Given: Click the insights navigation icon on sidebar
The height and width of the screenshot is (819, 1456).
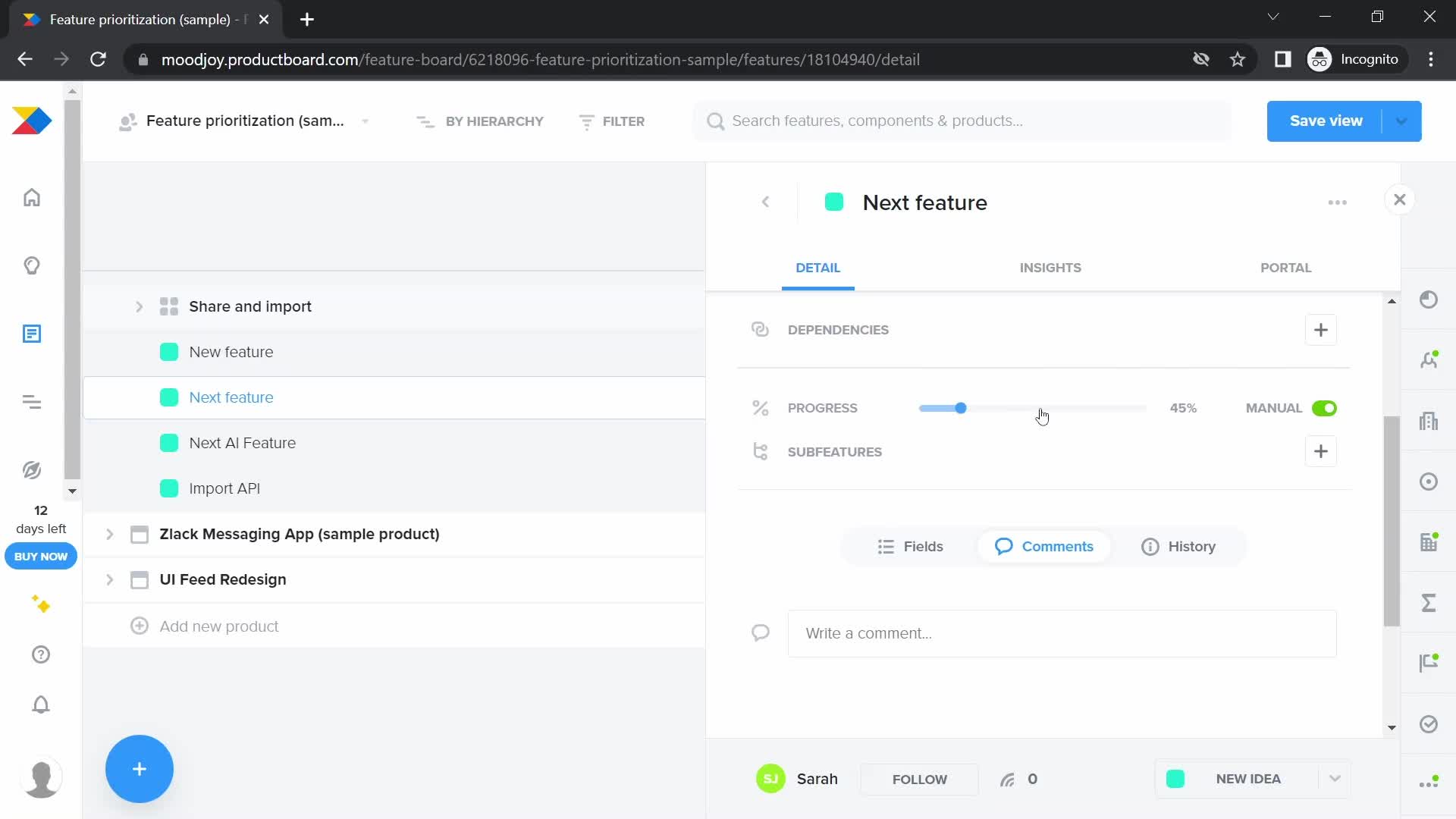Looking at the screenshot, I should click(x=32, y=266).
